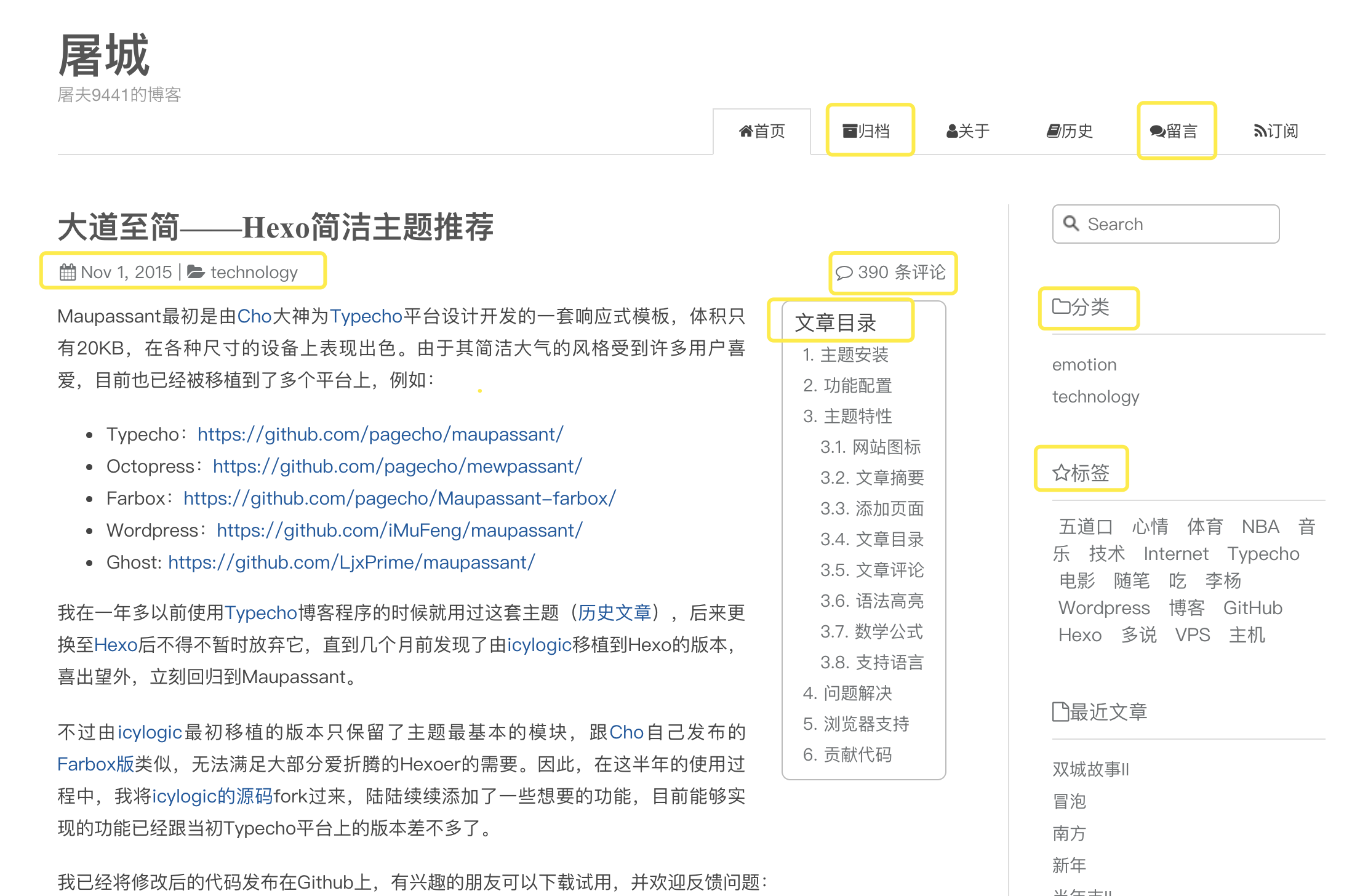Screen dimensions: 1360x896
Task: Select the GitHub tag in 标签 cloud
Action: point(1252,608)
